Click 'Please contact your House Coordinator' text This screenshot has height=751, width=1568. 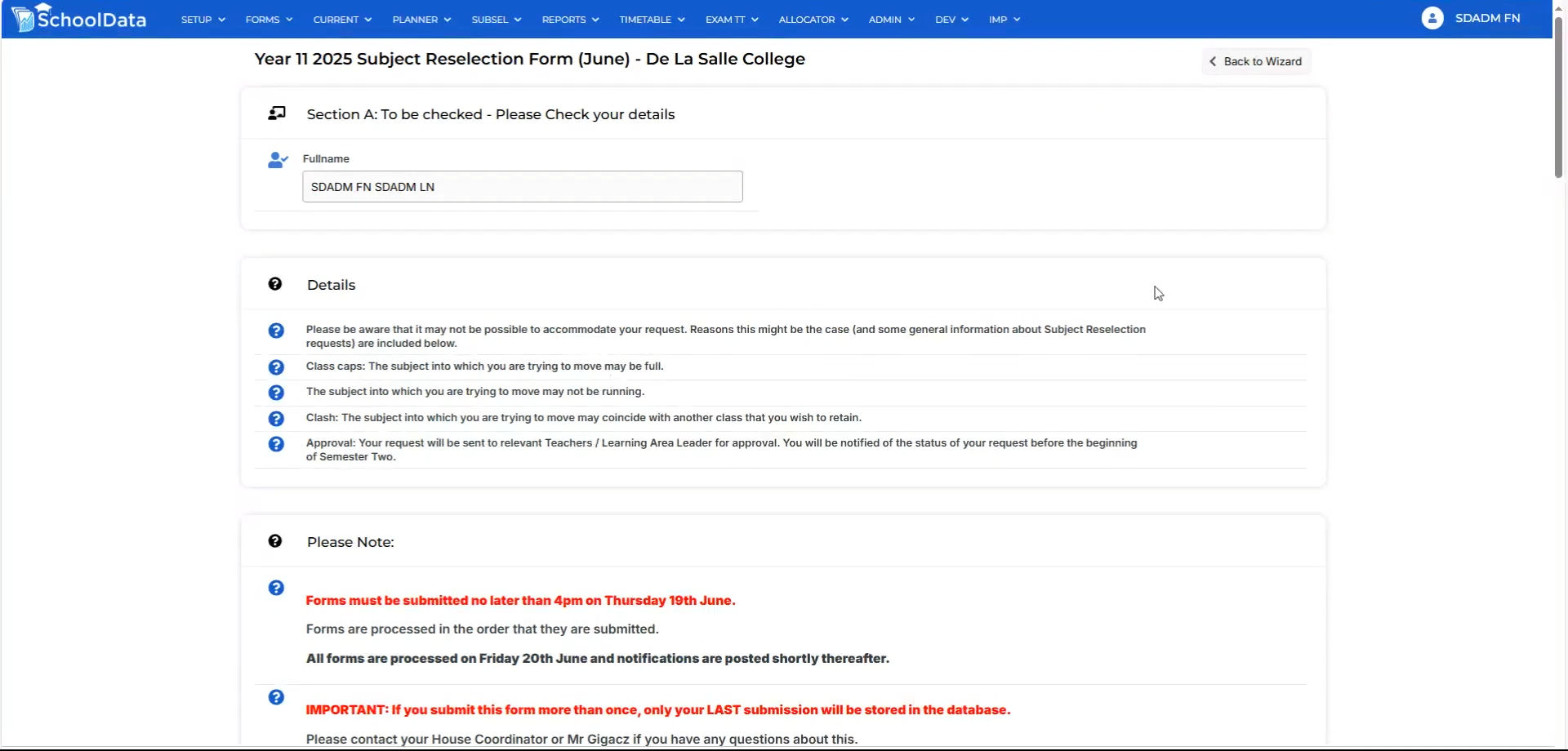coord(581,740)
